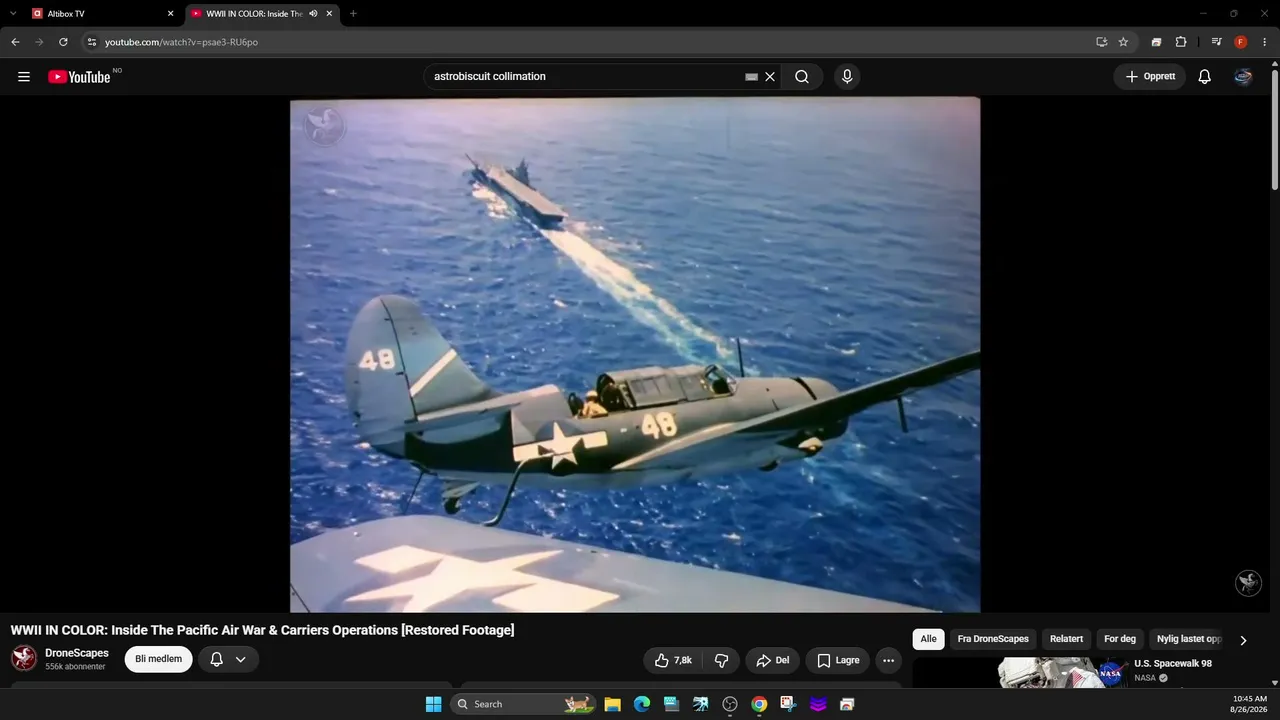The width and height of the screenshot is (1280, 720).
Task: Open the DroneScapes channel name link
Action: click(77, 653)
